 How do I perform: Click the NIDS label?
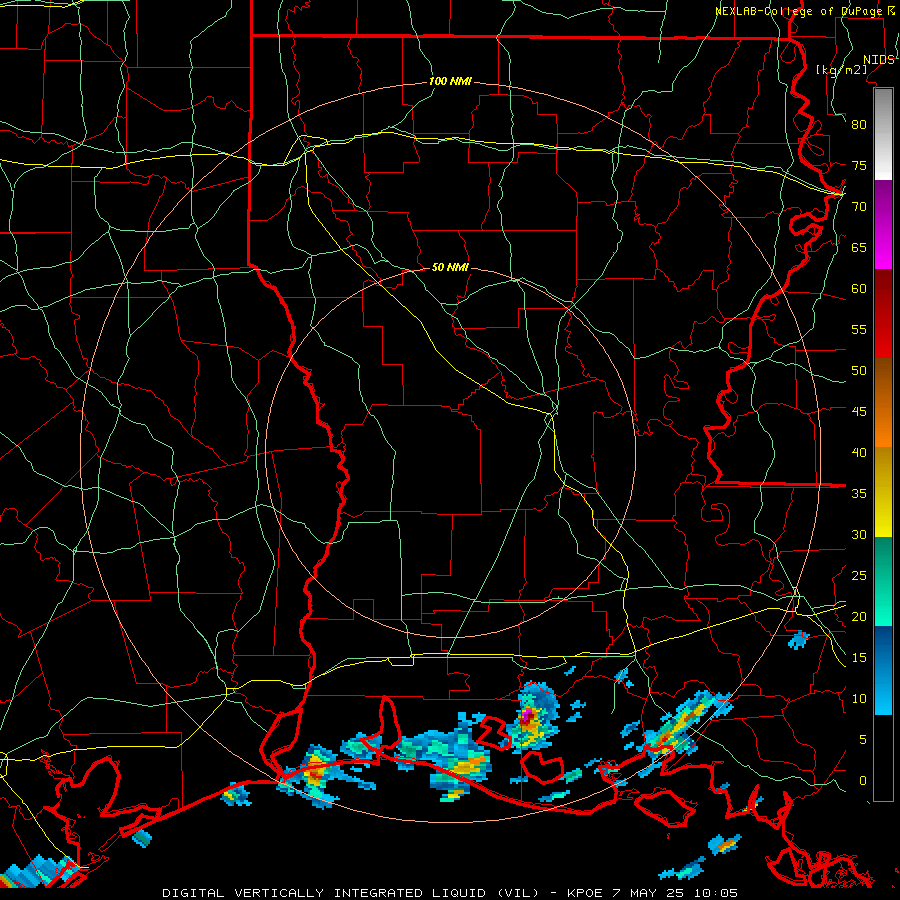tap(878, 59)
